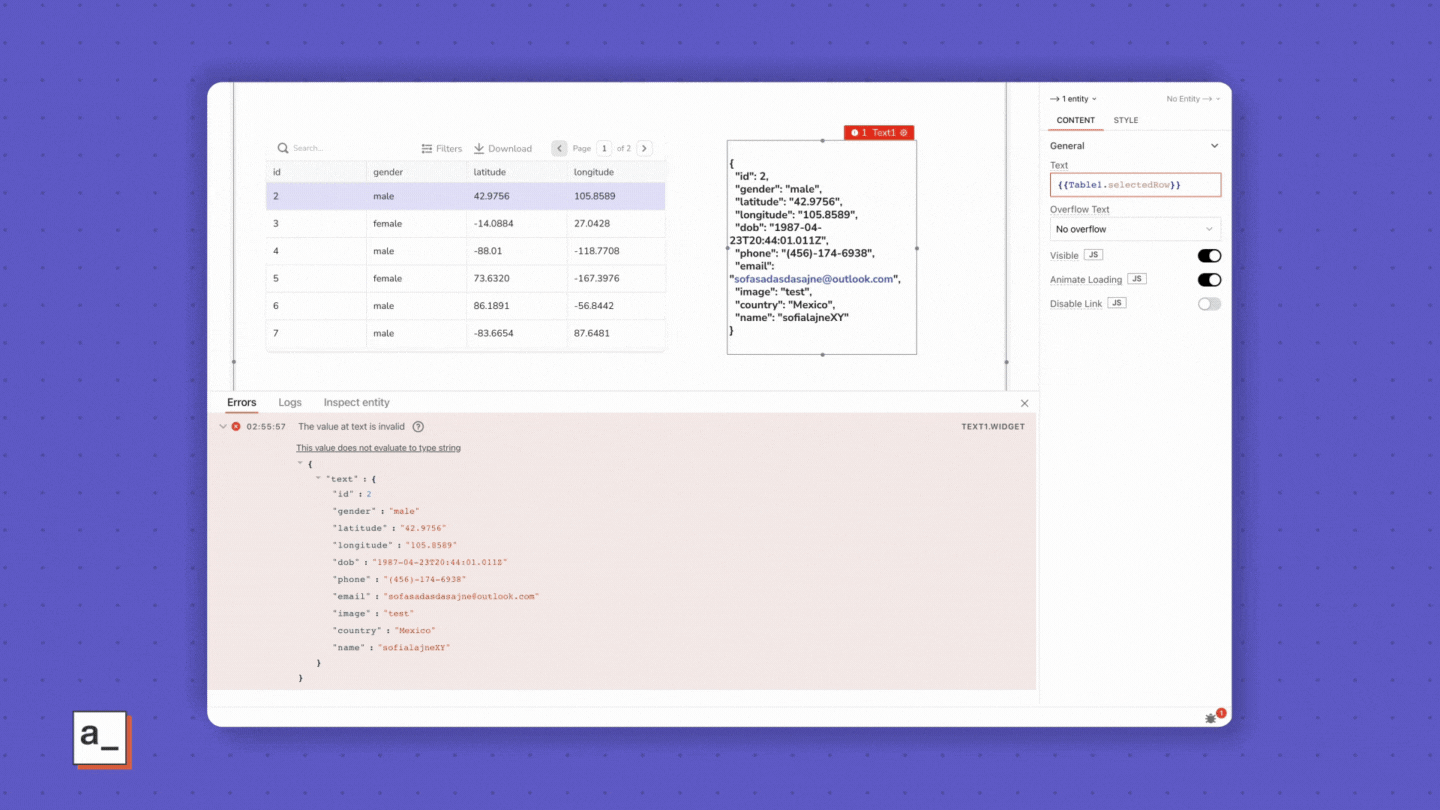Click the id column header

click(x=316, y=172)
